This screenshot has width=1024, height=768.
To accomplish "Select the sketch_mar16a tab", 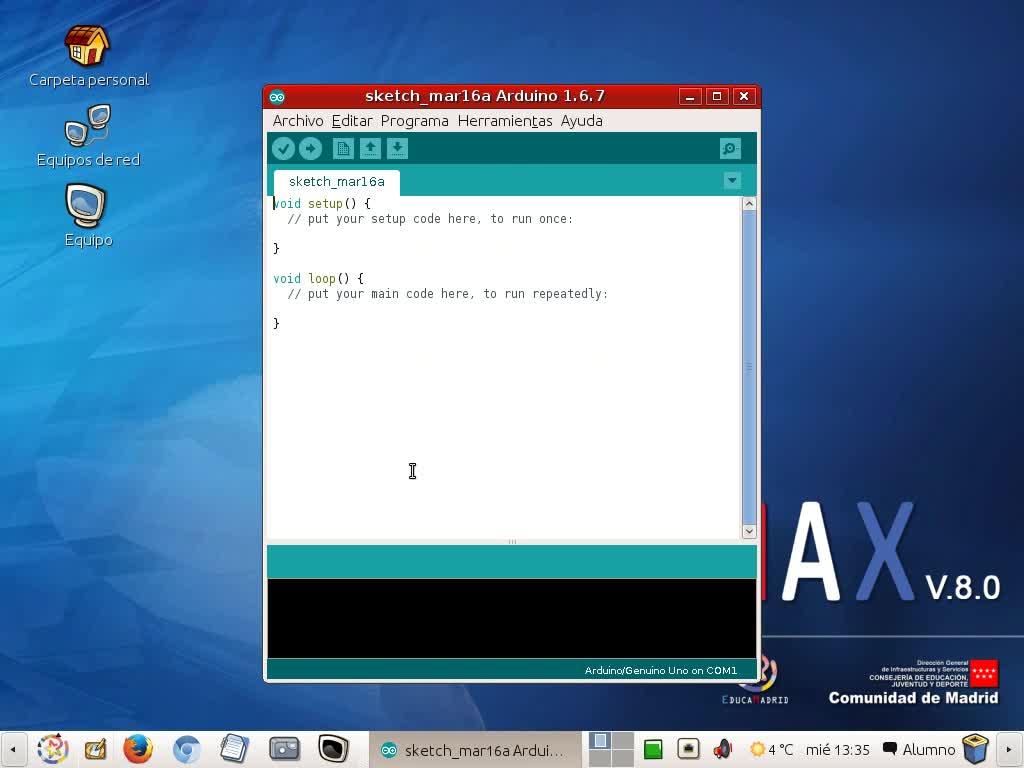I will point(336,182).
